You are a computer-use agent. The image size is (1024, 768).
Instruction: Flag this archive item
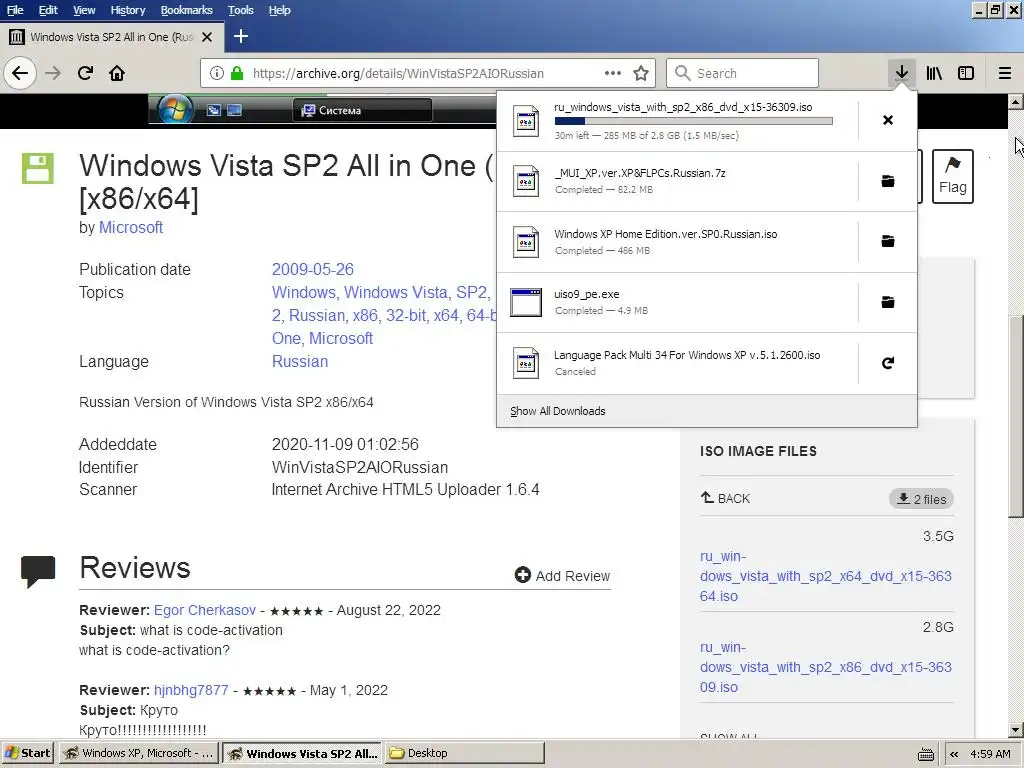952,176
